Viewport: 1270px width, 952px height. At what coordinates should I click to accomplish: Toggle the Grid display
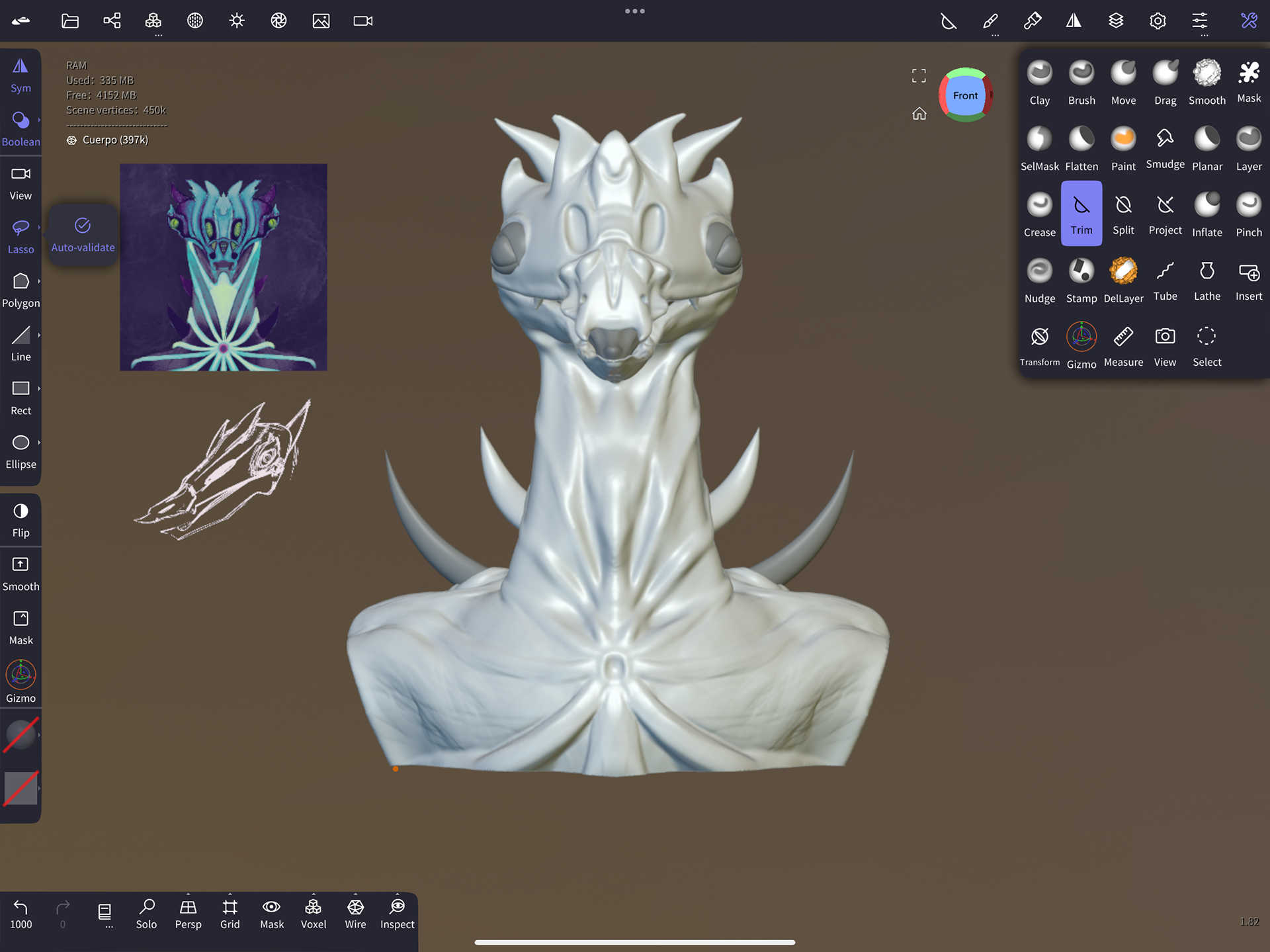point(230,914)
